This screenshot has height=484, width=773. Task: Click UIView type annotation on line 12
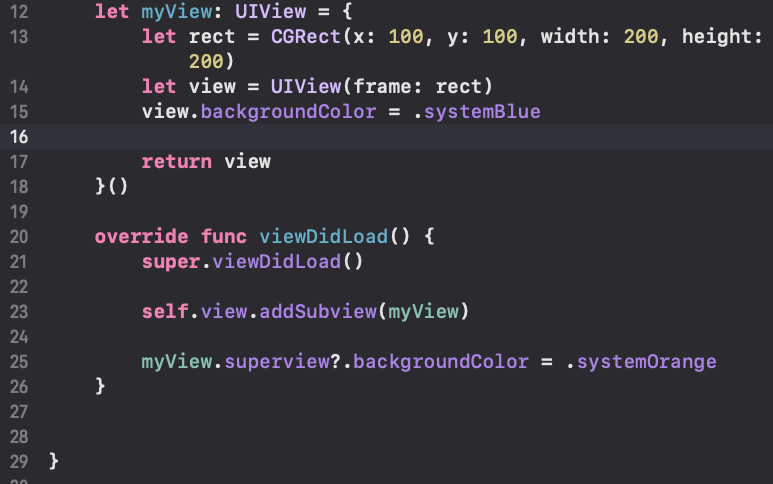(x=270, y=11)
